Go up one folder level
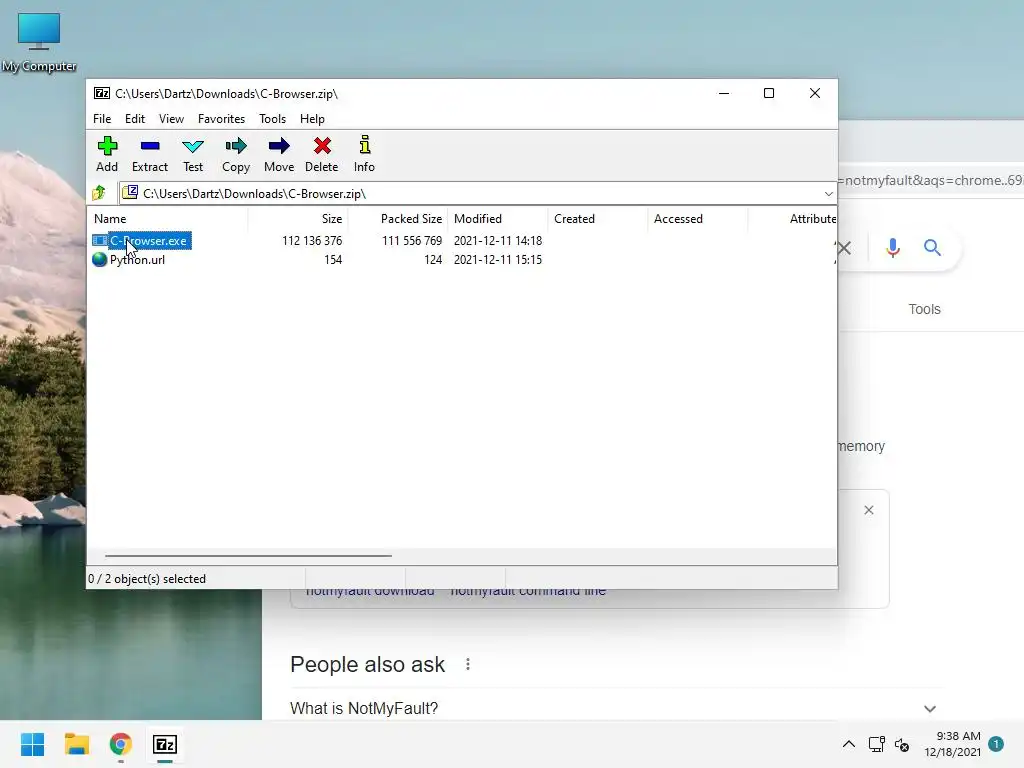Image resolution: width=1024 pixels, height=768 pixels. (x=99, y=193)
